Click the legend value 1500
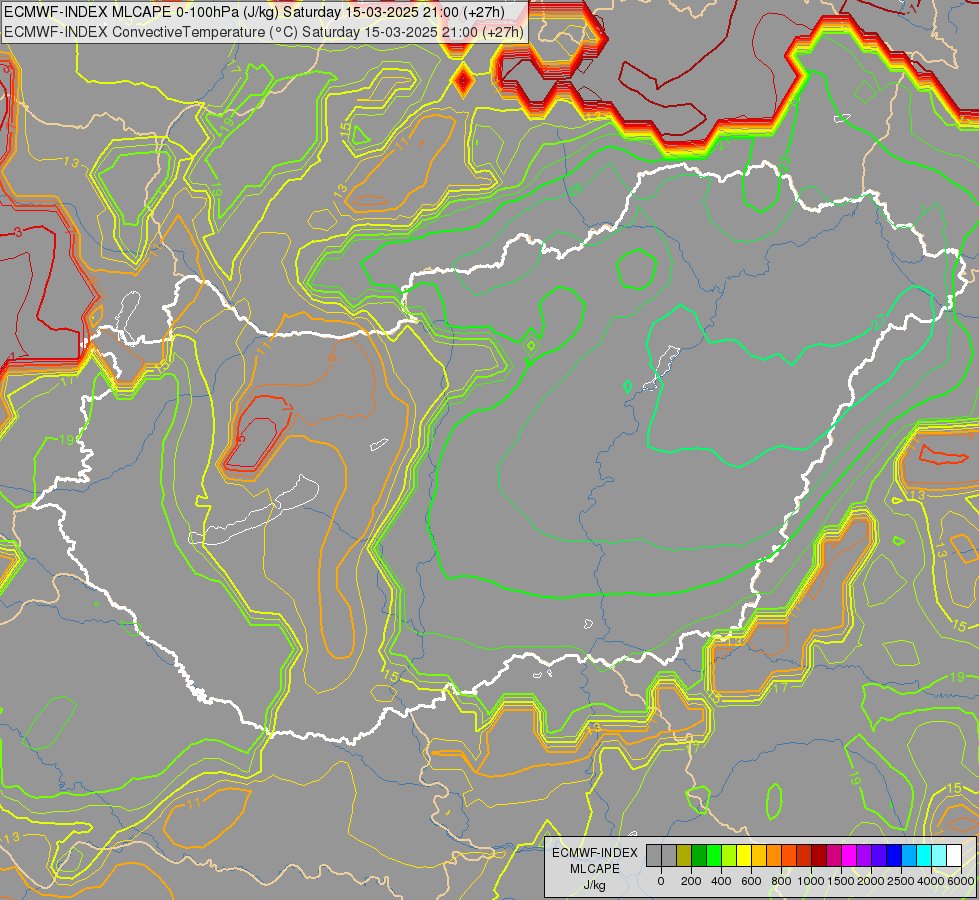This screenshot has width=979, height=900. (841, 881)
